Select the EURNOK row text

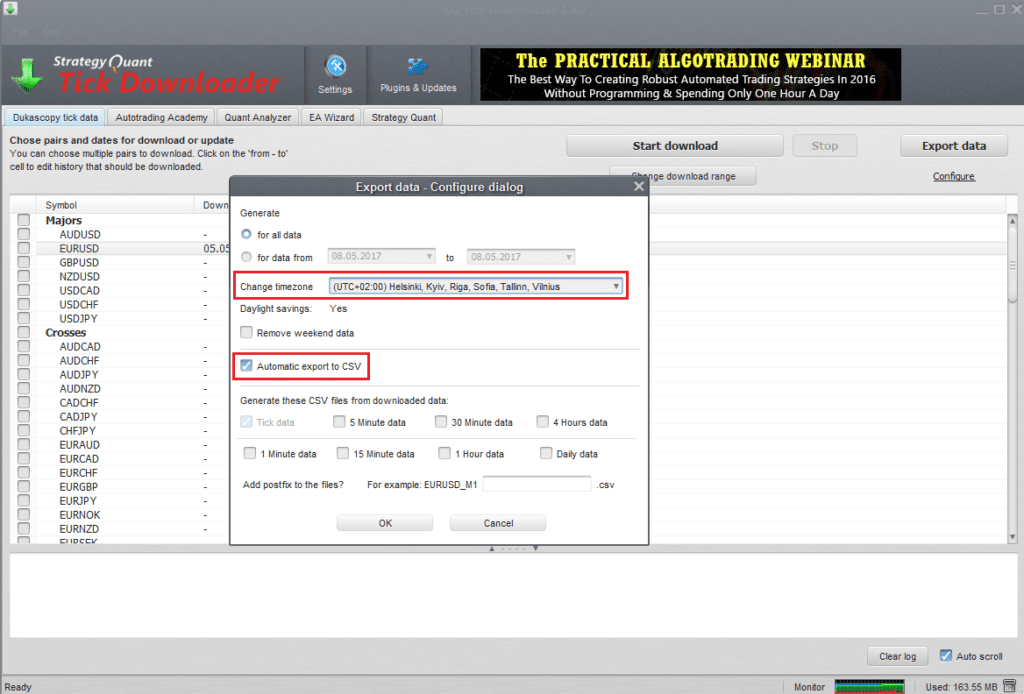80,514
